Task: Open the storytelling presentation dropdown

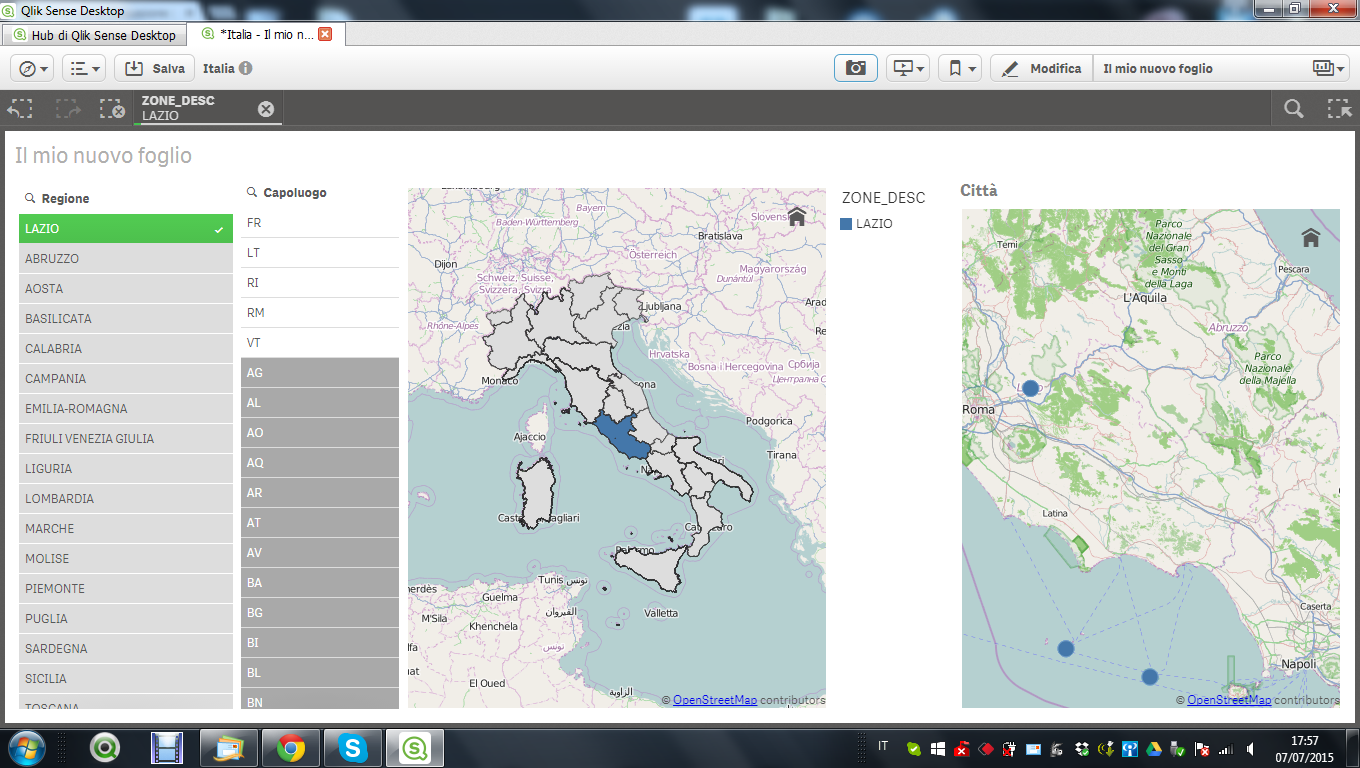Action: (x=908, y=68)
